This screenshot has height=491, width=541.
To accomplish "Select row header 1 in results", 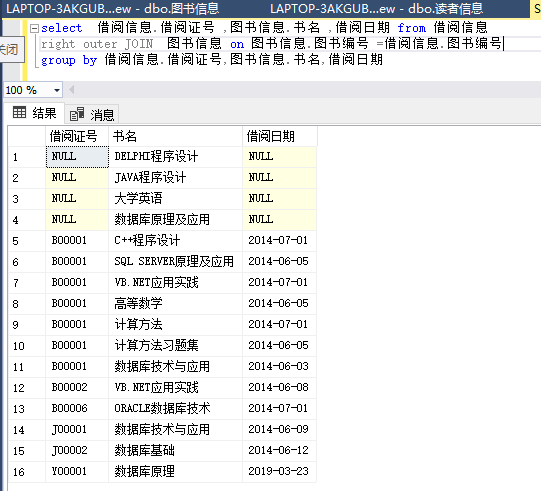I will coord(27,157).
